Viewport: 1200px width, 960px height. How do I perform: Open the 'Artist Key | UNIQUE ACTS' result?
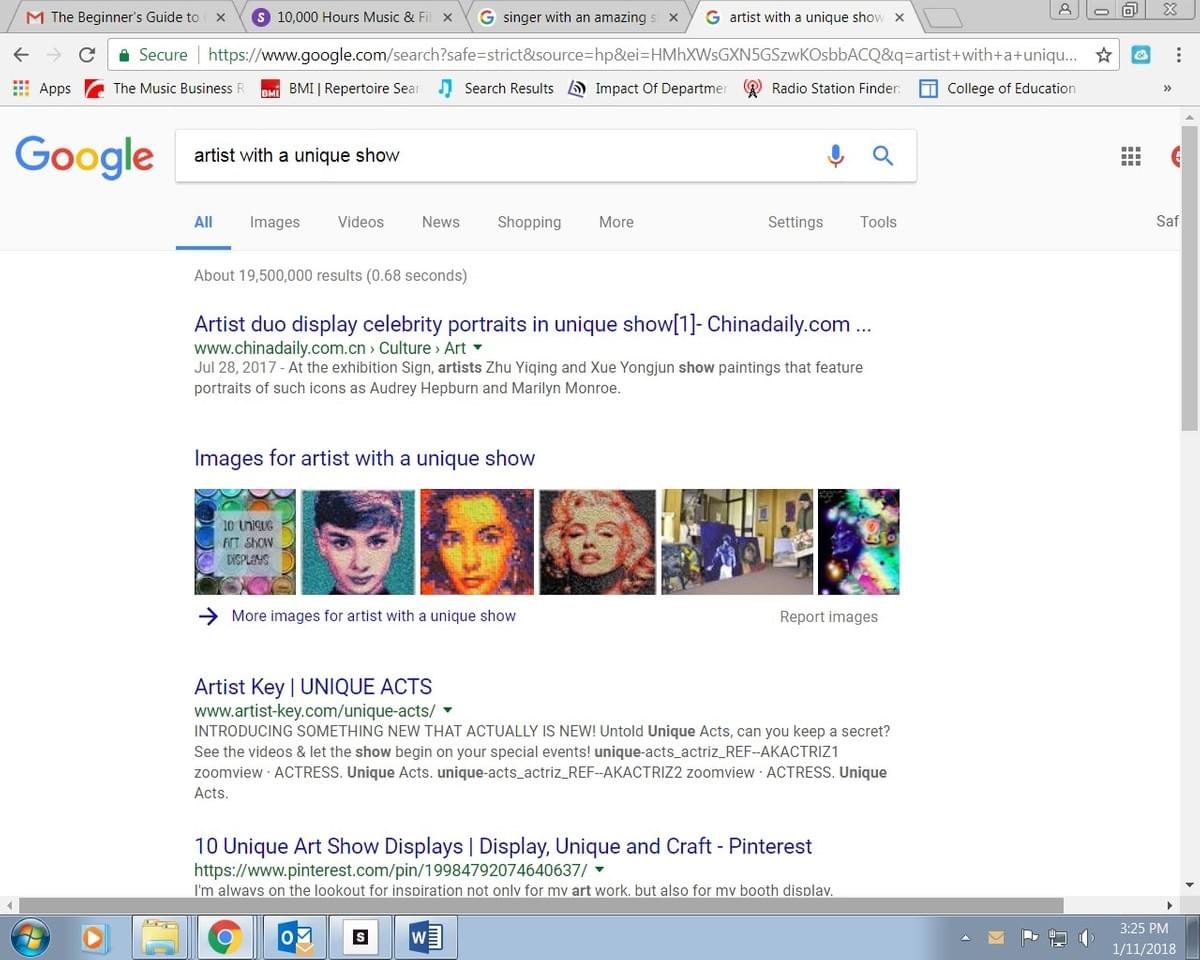point(313,687)
